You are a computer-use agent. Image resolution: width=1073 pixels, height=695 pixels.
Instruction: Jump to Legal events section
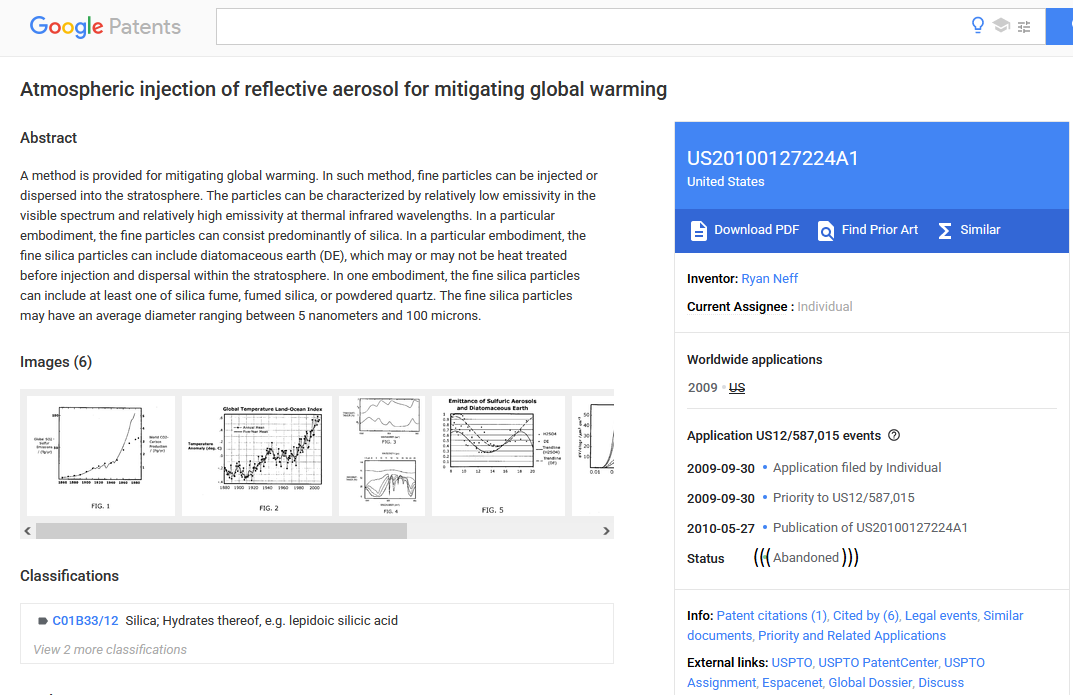click(941, 616)
